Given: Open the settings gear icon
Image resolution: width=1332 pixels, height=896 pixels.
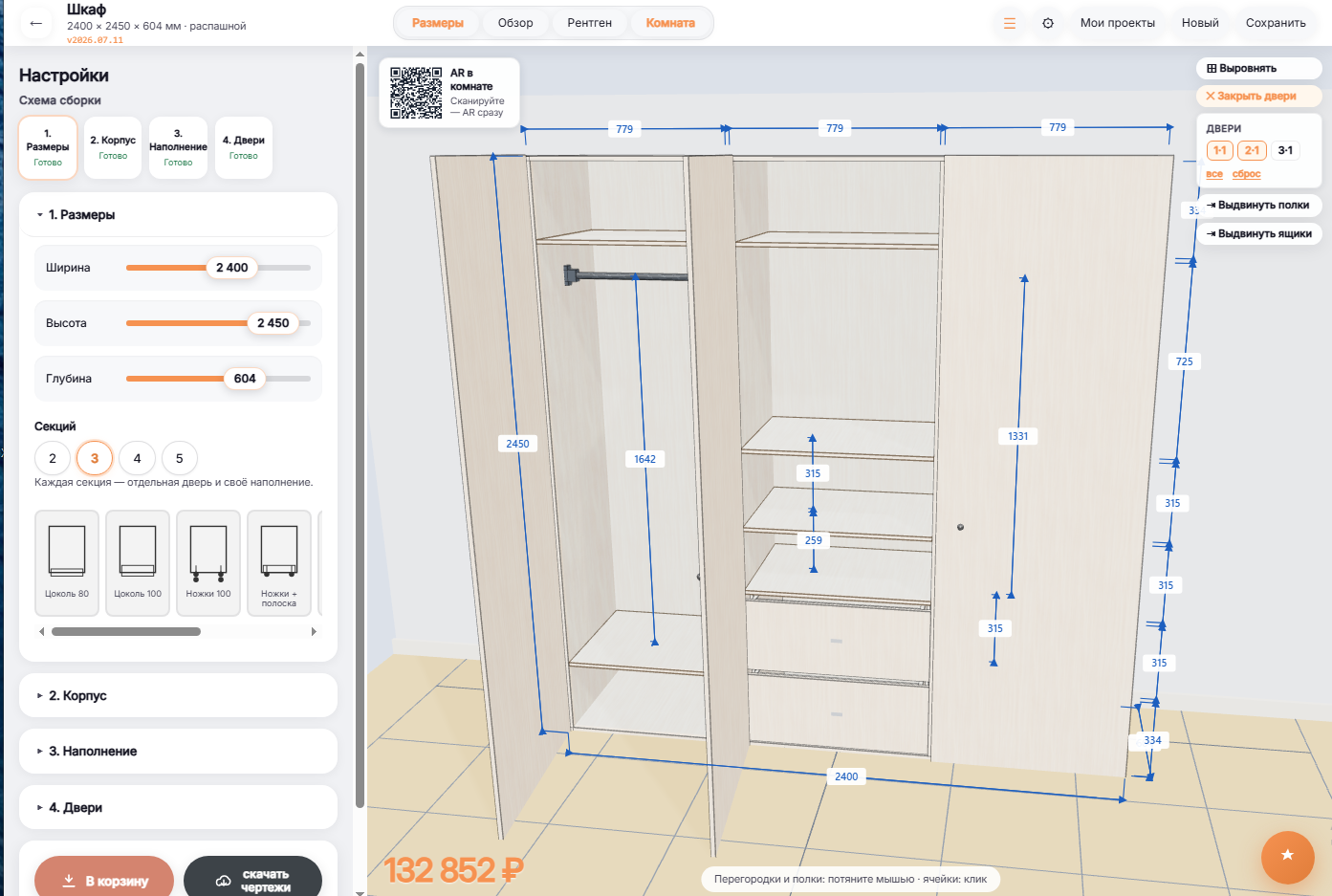Looking at the screenshot, I should click(1048, 23).
